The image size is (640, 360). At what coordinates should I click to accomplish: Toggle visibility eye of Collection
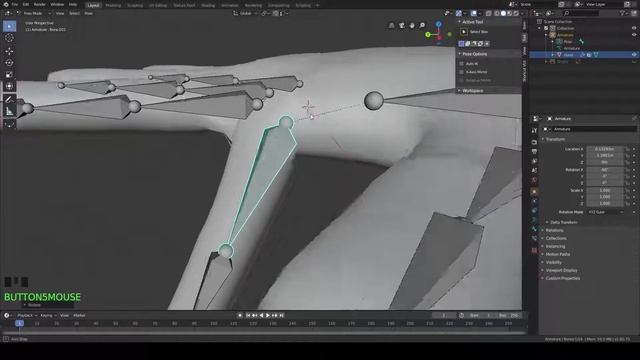pos(634,28)
